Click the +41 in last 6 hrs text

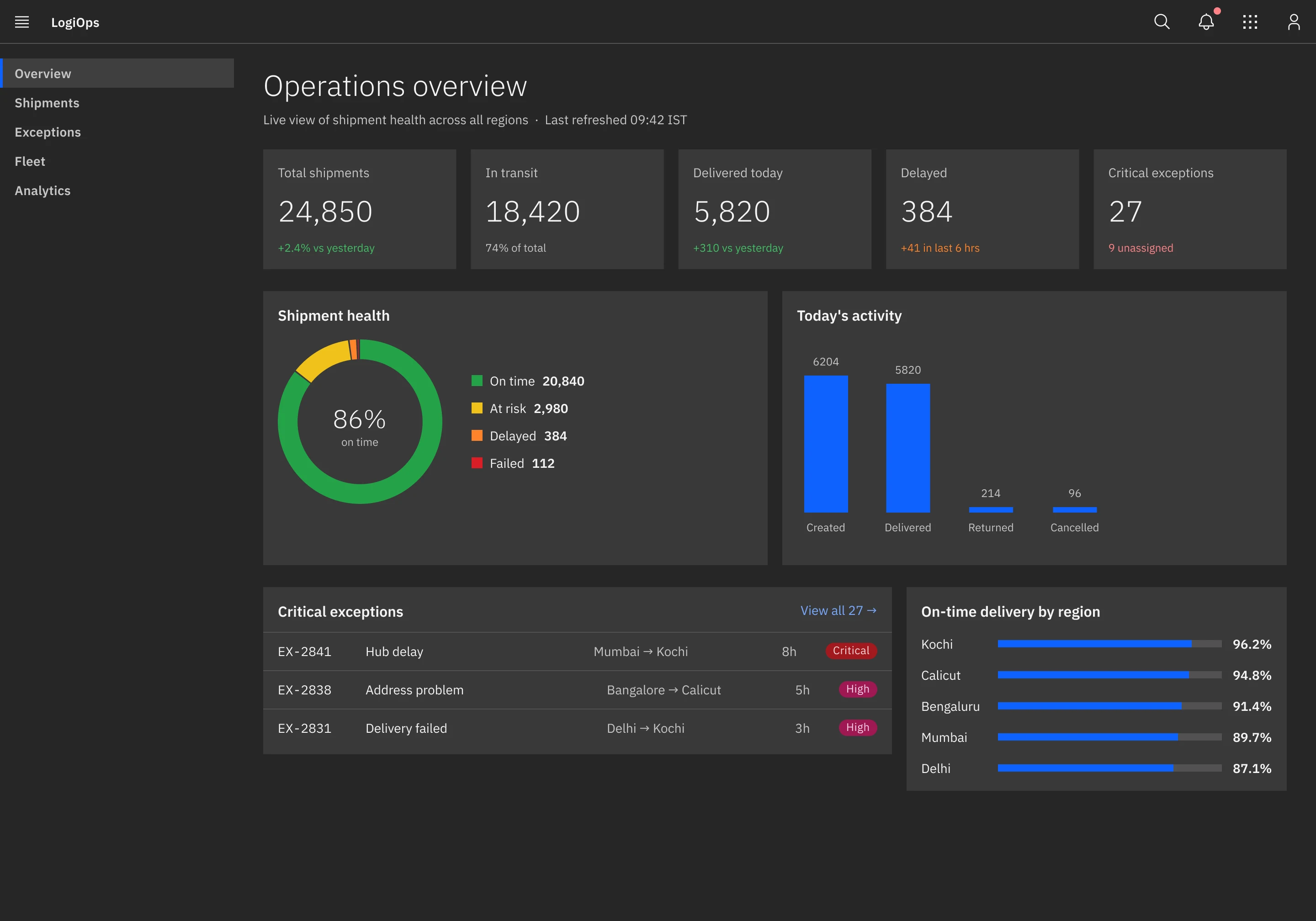click(940, 248)
